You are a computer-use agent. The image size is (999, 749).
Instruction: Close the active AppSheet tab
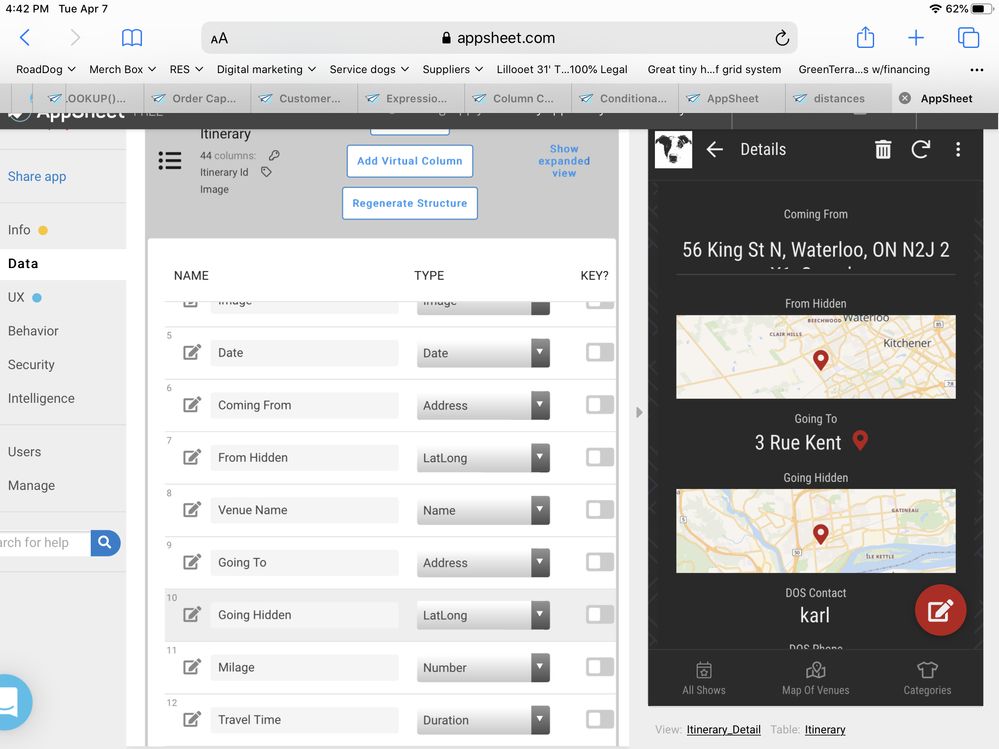[904, 98]
